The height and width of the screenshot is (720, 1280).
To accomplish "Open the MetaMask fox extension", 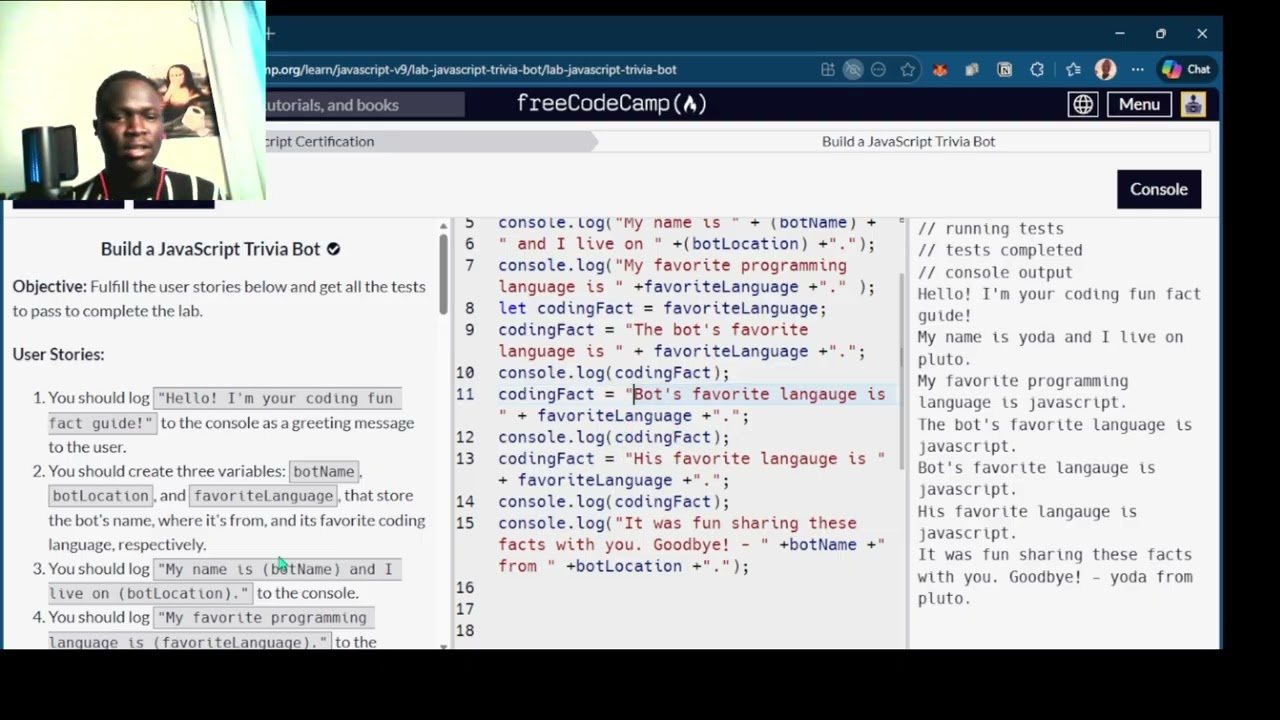I will click(940, 70).
